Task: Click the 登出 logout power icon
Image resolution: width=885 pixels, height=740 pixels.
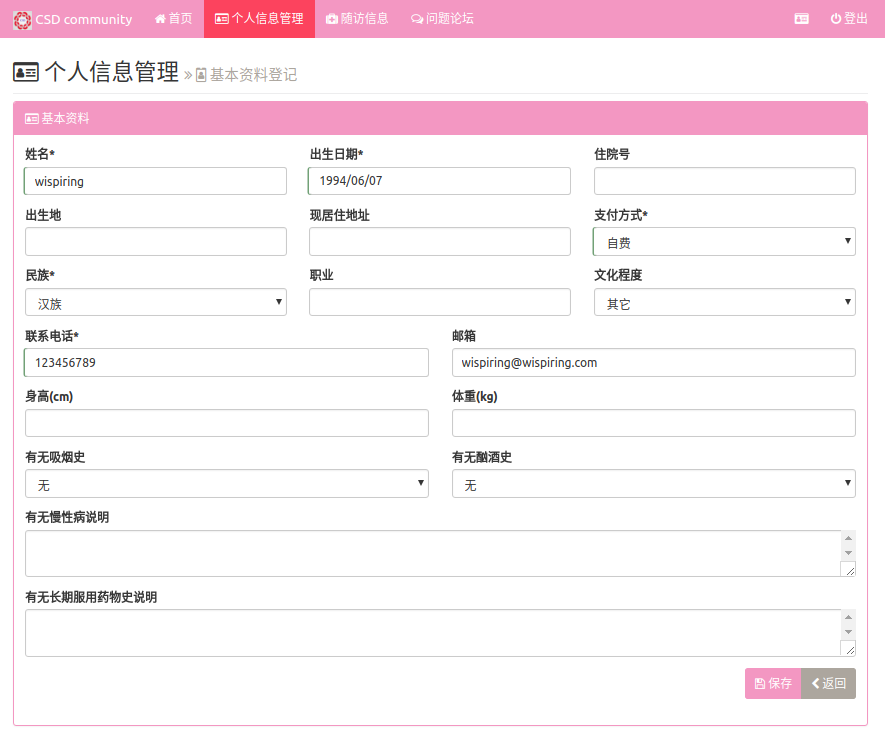Action: pyautogui.click(x=835, y=19)
